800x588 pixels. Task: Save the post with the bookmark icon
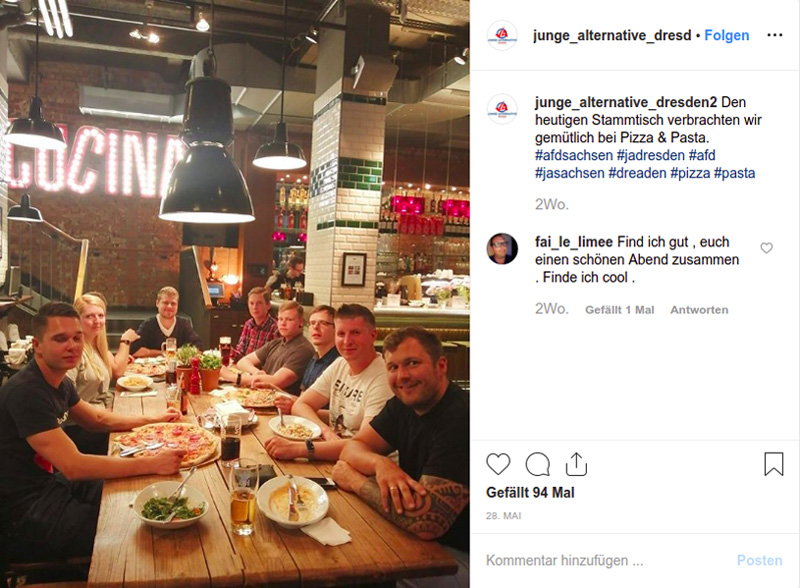[773, 464]
